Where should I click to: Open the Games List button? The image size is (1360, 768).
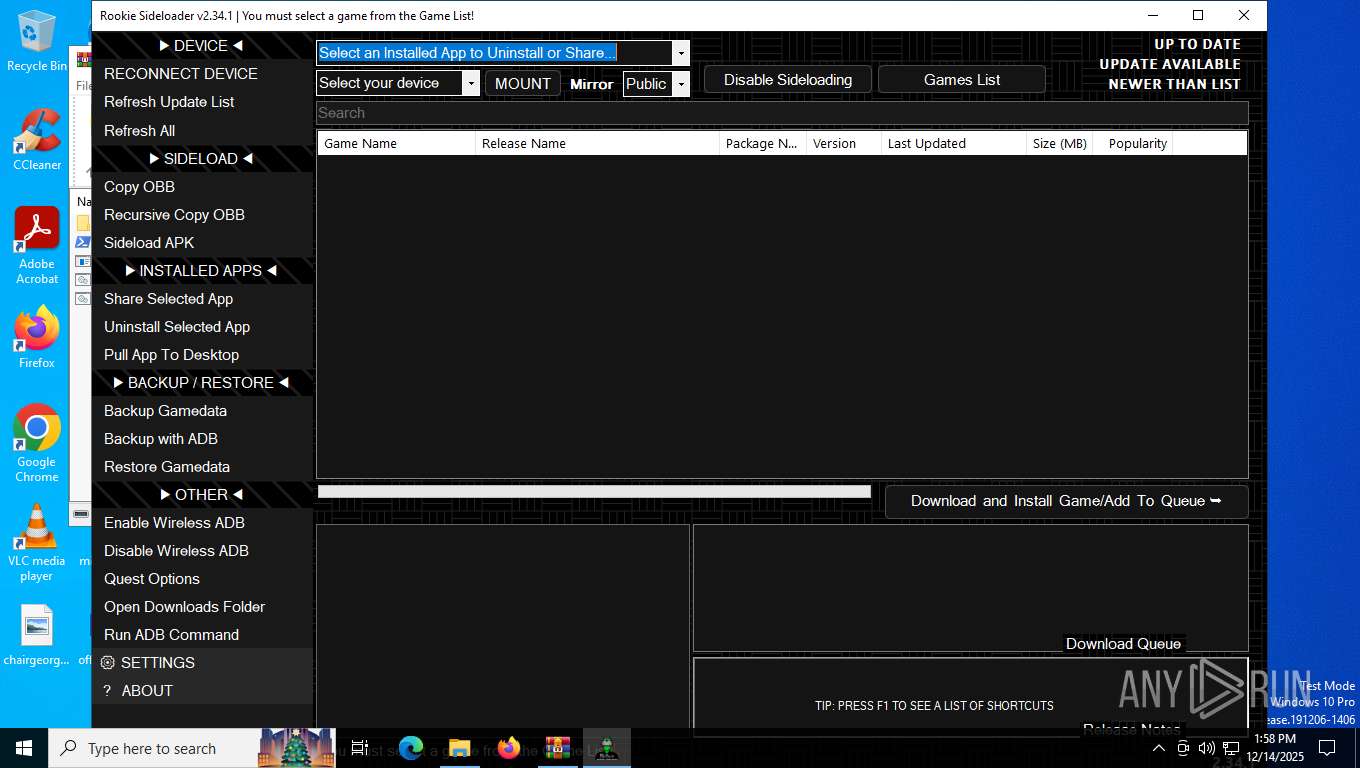pos(962,80)
